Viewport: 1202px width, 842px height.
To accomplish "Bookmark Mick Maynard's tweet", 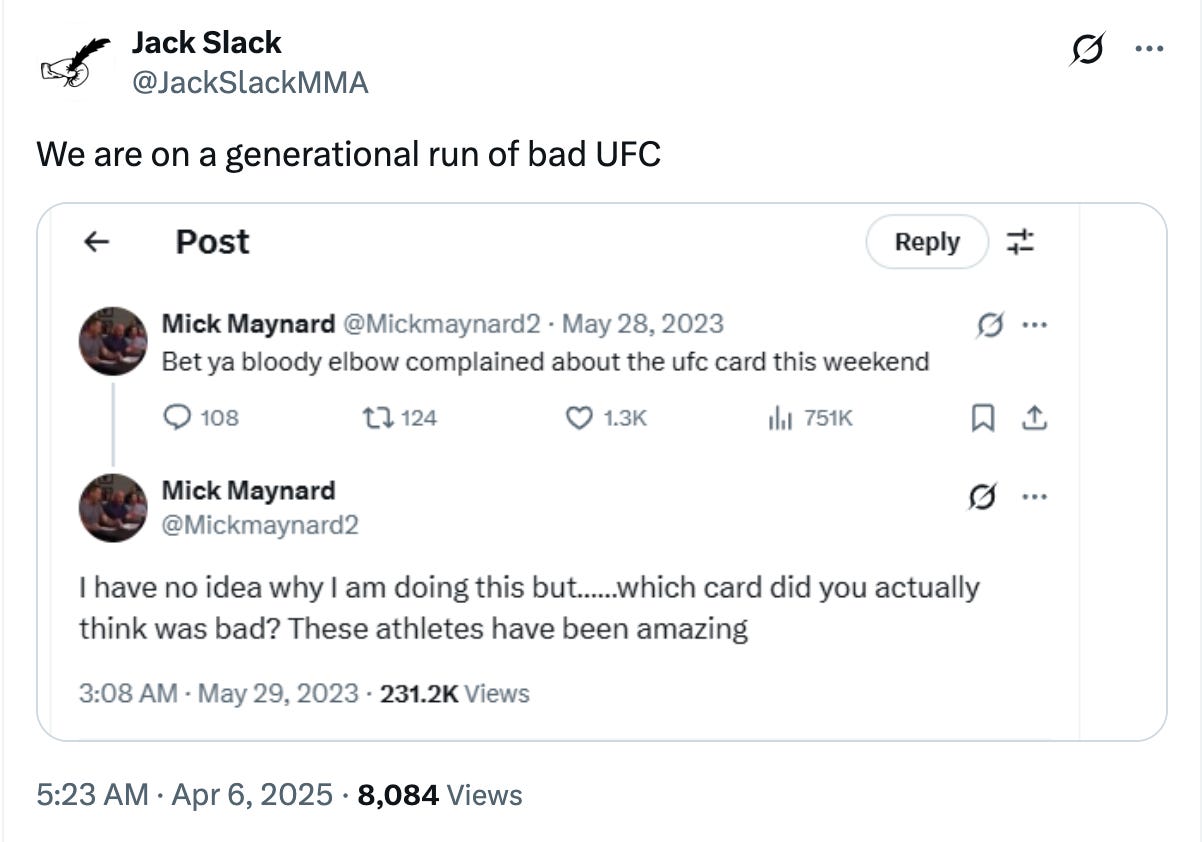I will click(x=983, y=418).
